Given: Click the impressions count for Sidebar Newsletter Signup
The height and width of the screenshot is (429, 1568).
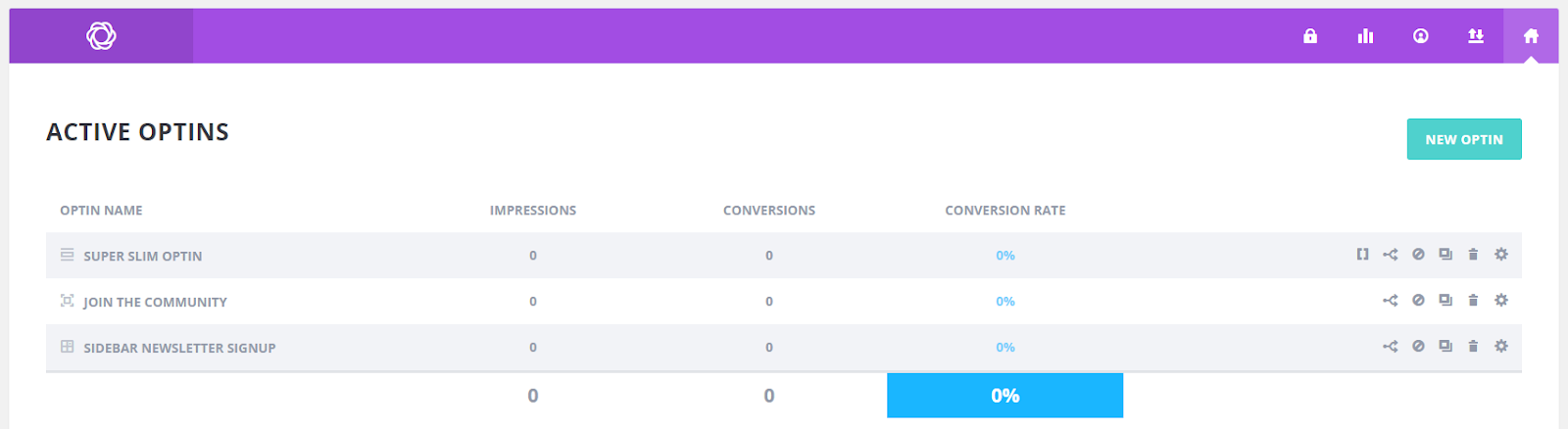Looking at the screenshot, I should [x=533, y=348].
